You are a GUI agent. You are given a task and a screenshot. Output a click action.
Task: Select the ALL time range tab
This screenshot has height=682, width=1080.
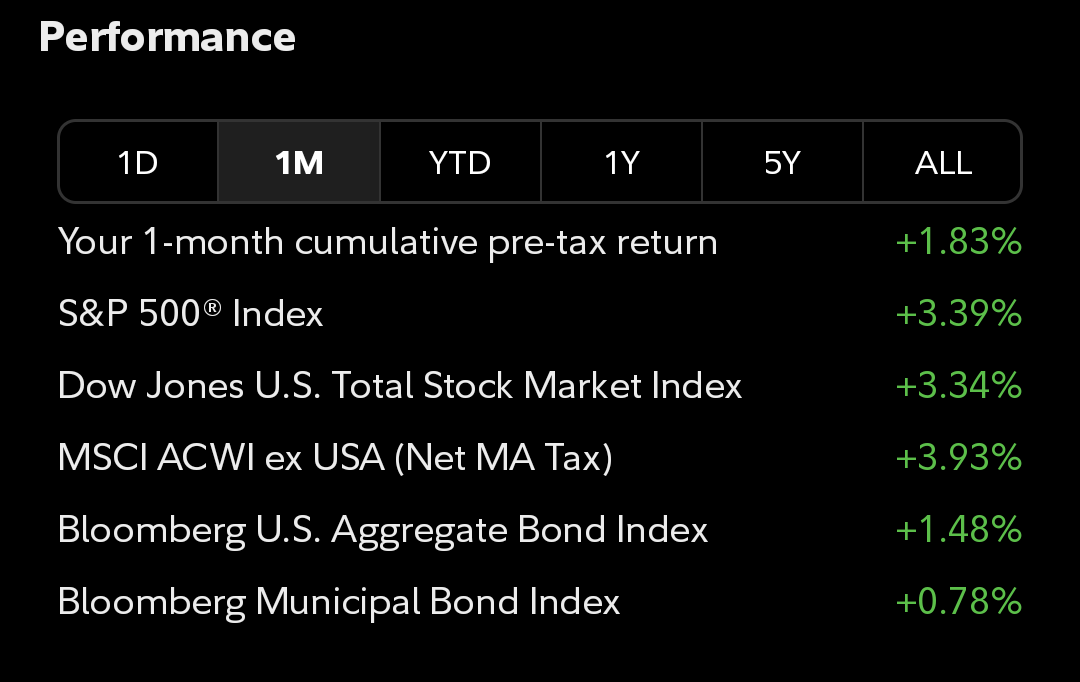point(943,163)
